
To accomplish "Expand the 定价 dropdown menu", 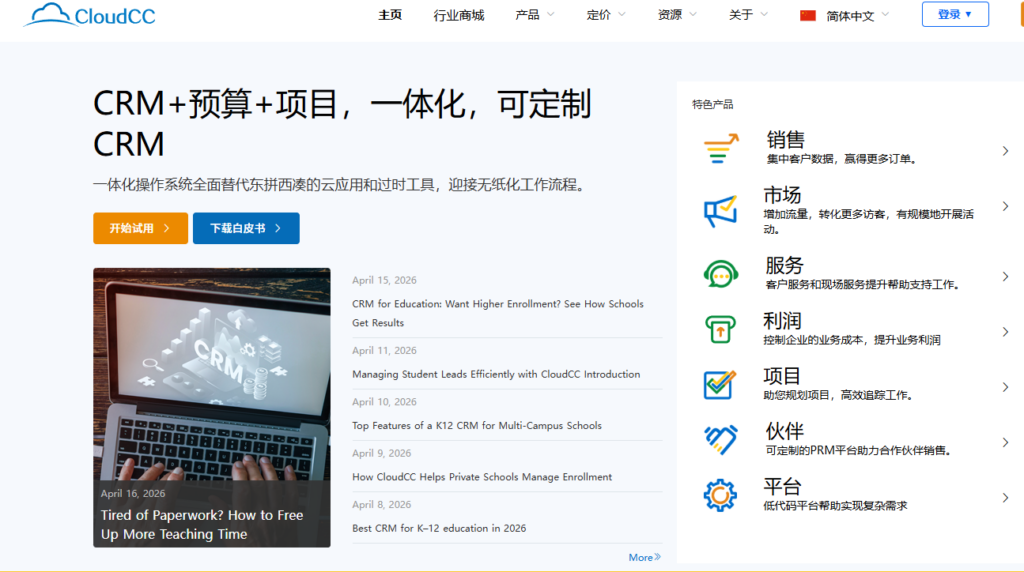I will pyautogui.click(x=606, y=14).
